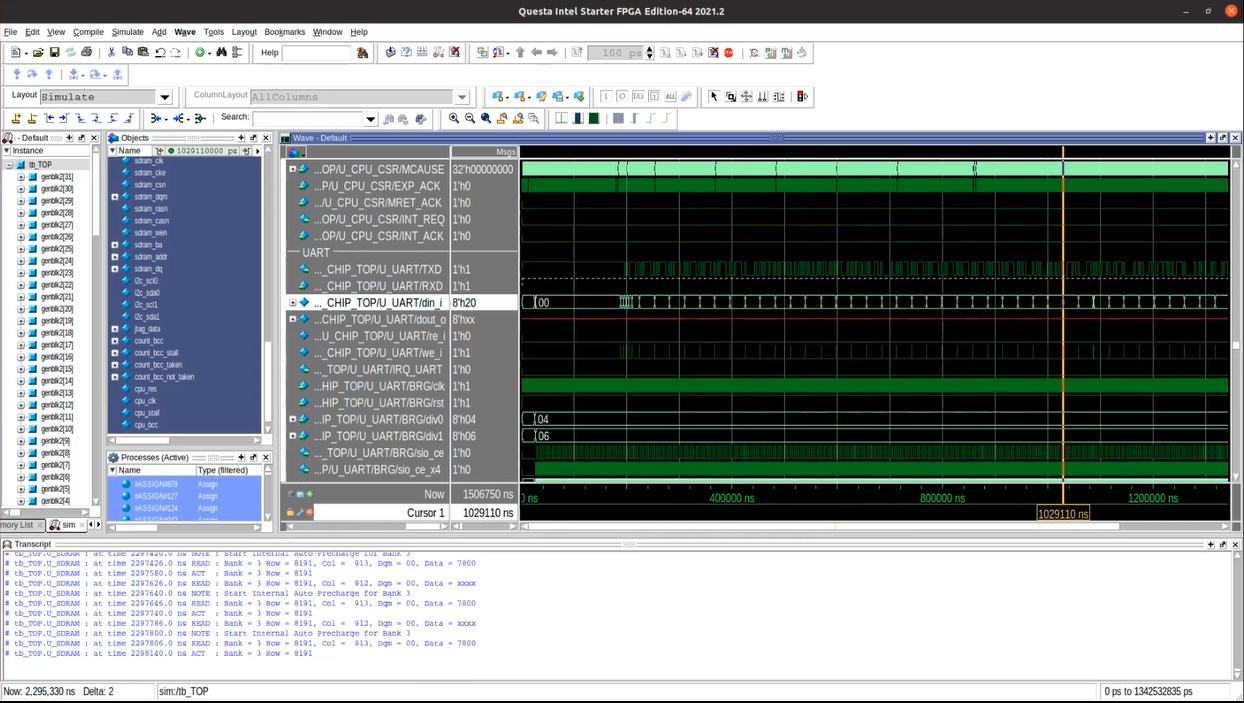The image size is (1244, 703).
Task: Click the Print icon in the toolbar
Action: 86,52
